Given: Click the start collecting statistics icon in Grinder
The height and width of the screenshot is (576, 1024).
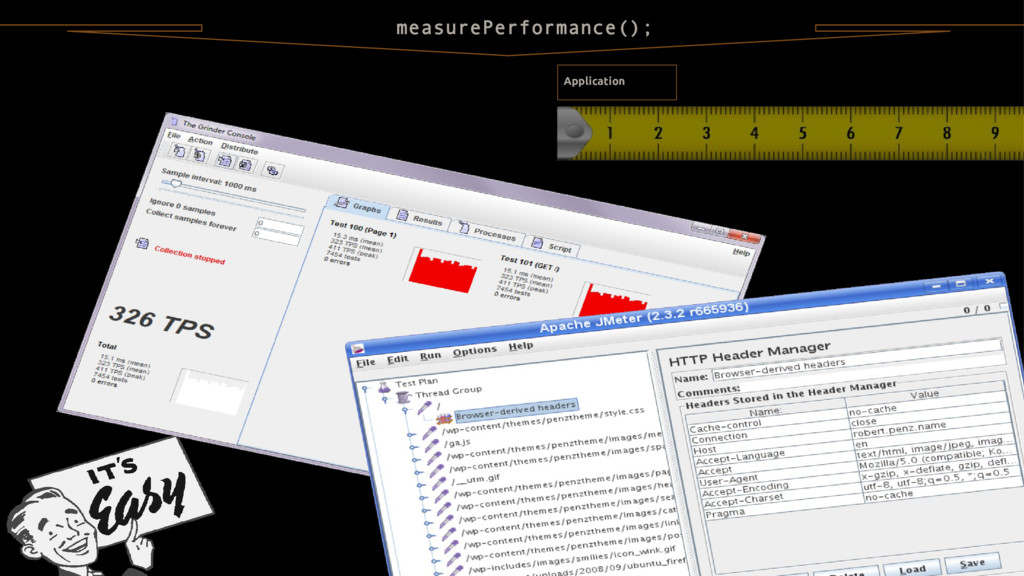Looking at the screenshot, I should 224,161.
